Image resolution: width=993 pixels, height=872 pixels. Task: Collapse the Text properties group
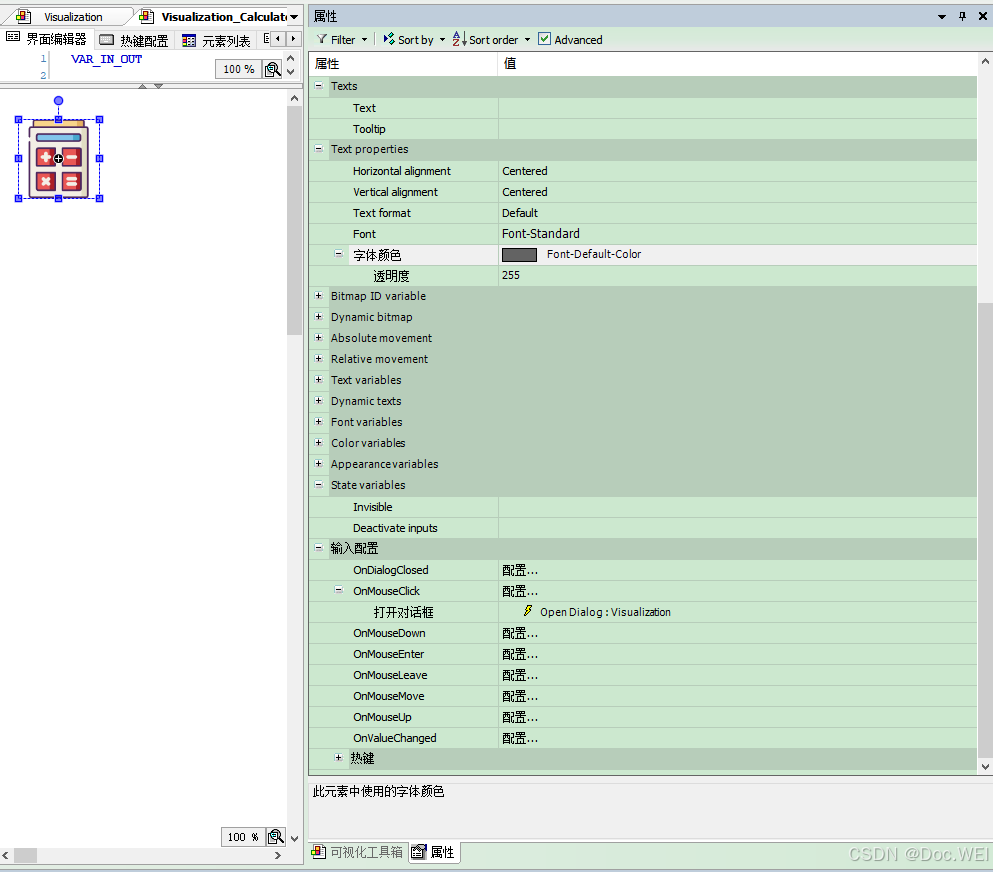319,149
